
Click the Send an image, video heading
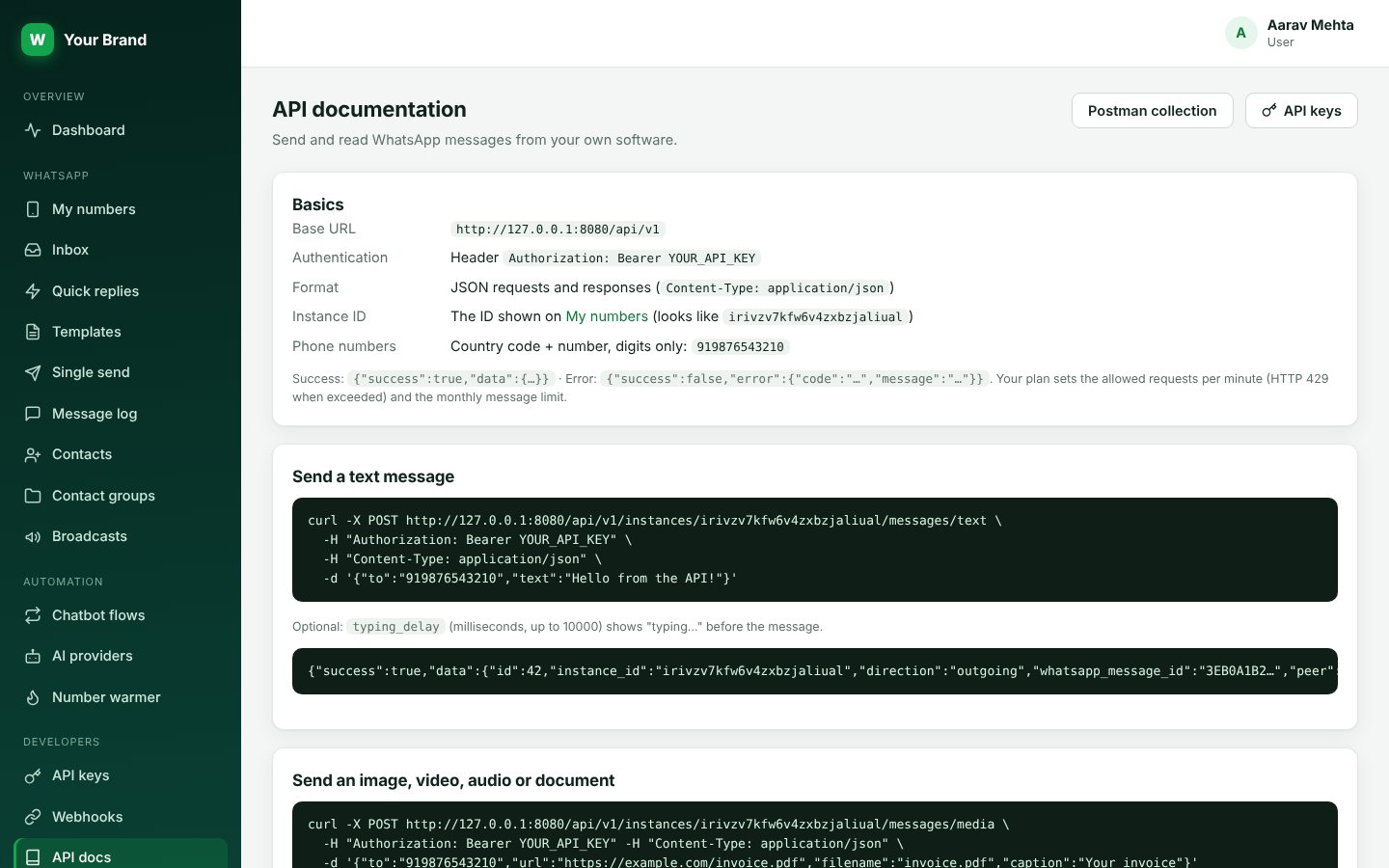pos(453,780)
